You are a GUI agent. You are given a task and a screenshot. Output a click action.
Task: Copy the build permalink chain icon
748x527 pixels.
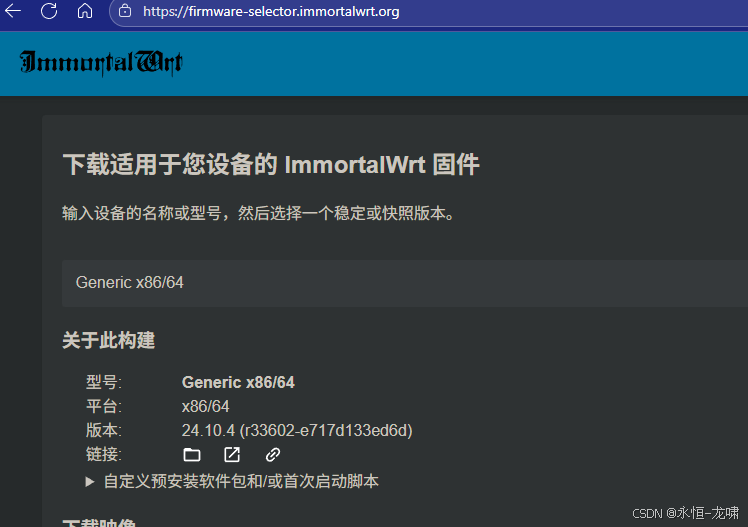coord(273,455)
